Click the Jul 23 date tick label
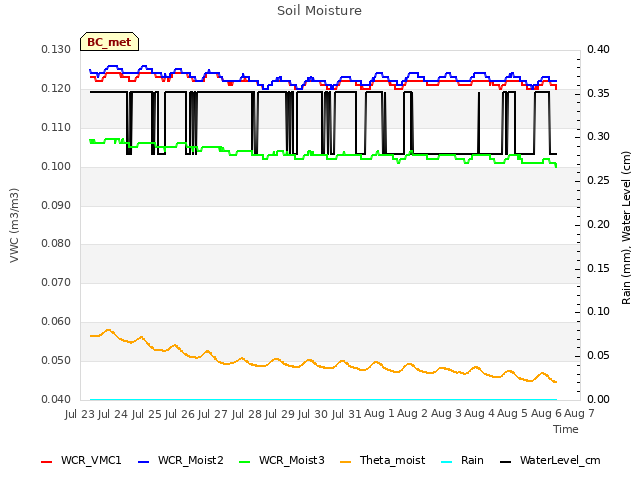This screenshot has width=640, height=480. (x=79, y=414)
